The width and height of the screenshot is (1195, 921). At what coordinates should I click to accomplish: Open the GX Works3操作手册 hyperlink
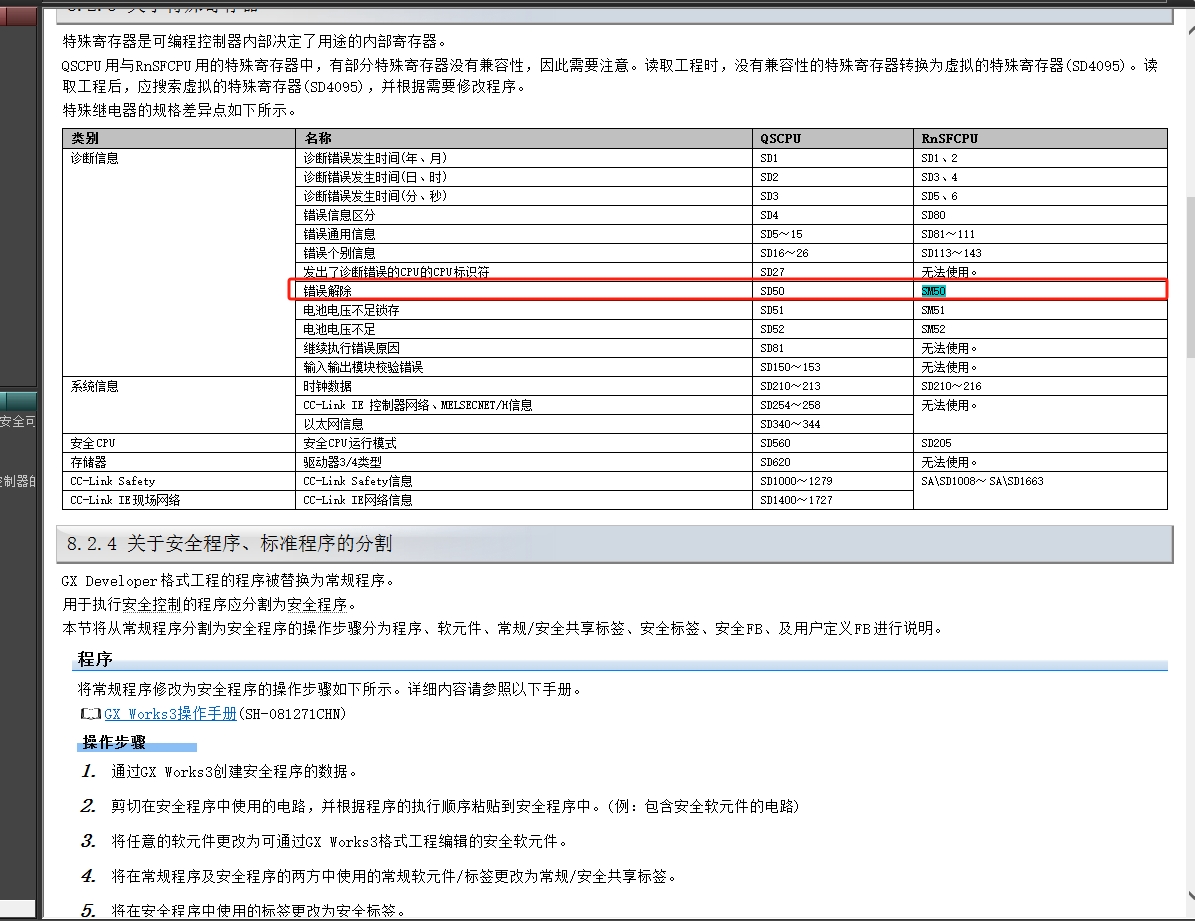coord(170,714)
